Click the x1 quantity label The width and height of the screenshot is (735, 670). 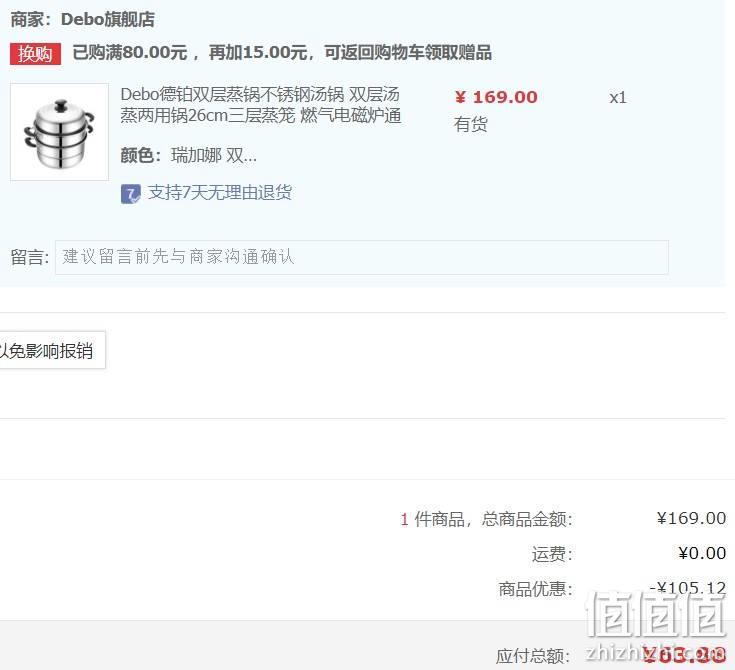coord(618,98)
